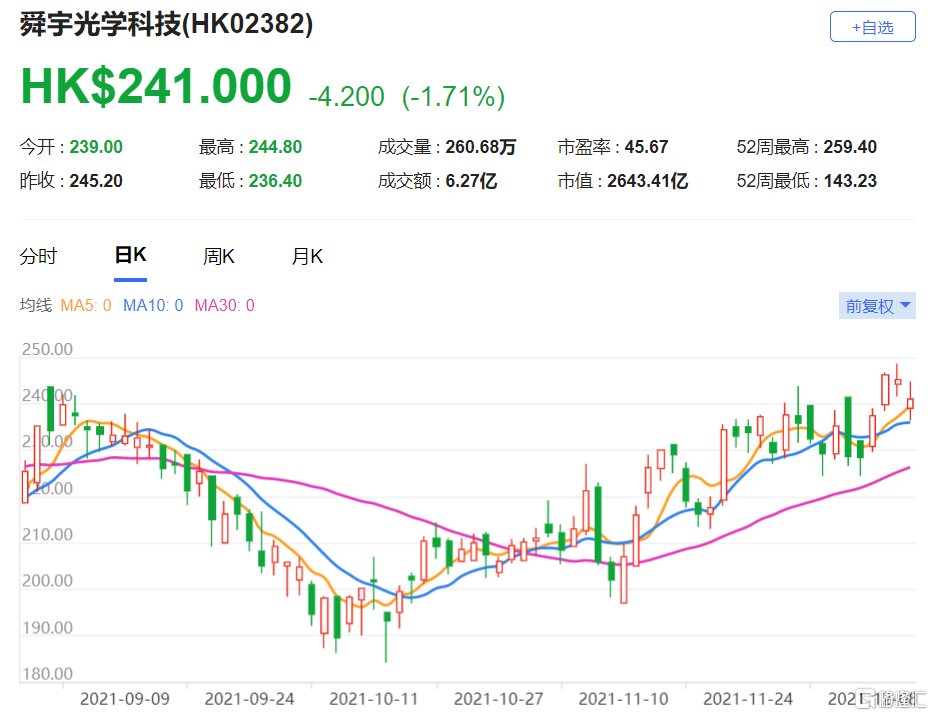Select the active 日K daily tab
933x716 pixels.
[129, 255]
